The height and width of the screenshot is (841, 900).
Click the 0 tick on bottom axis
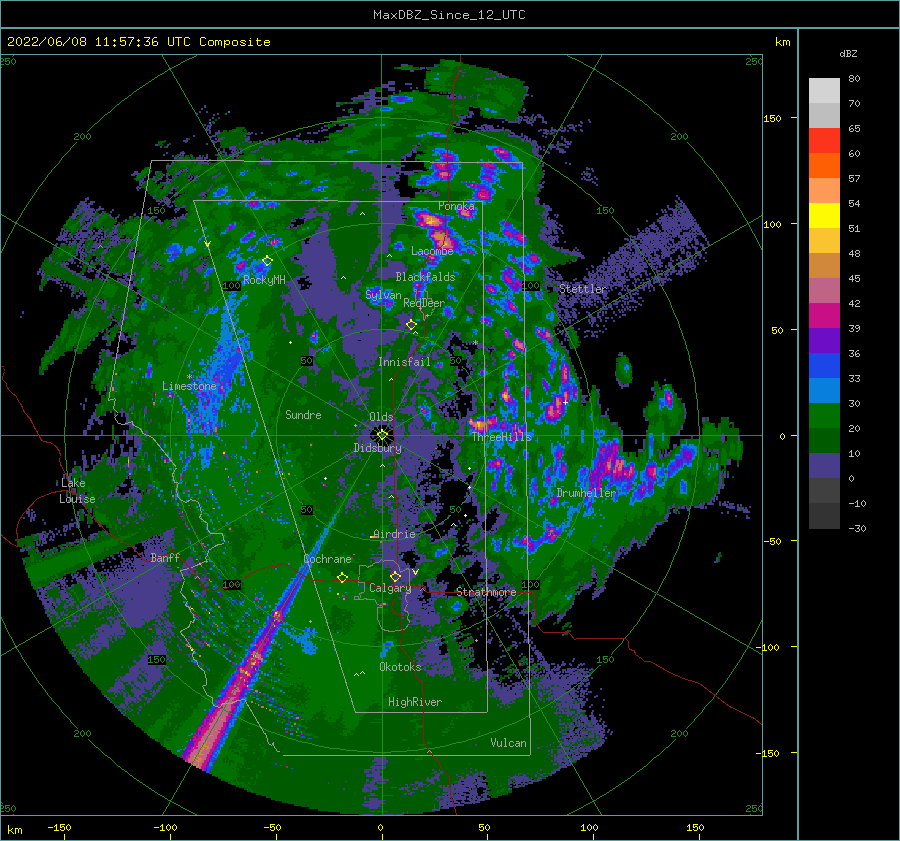pyautogui.click(x=380, y=827)
